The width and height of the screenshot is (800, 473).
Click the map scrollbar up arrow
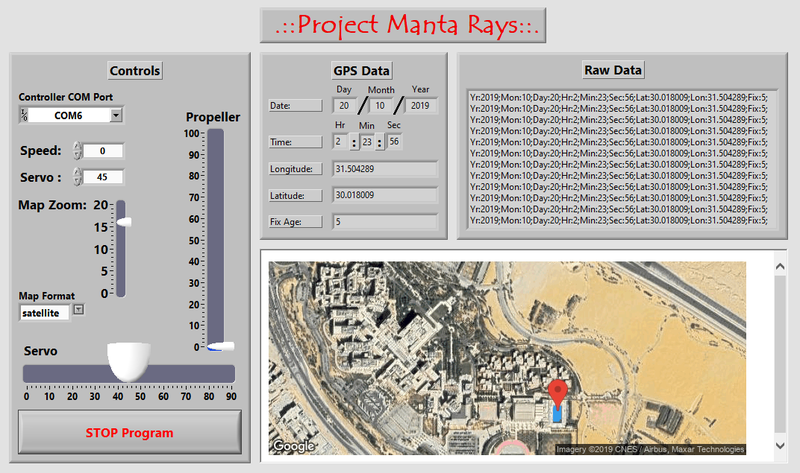(x=780, y=266)
